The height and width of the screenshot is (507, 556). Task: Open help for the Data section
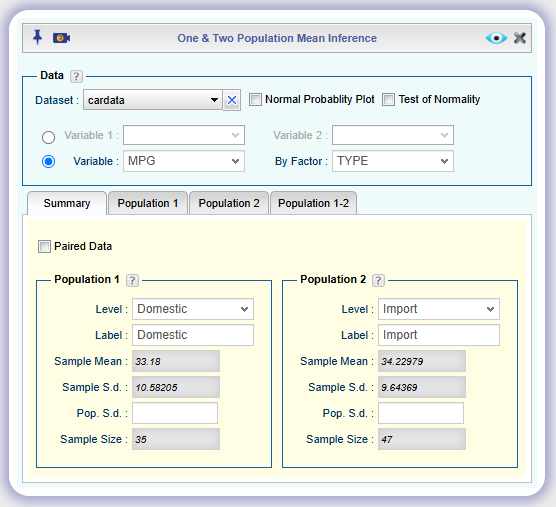pyautogui.click(x=76, y=76)
